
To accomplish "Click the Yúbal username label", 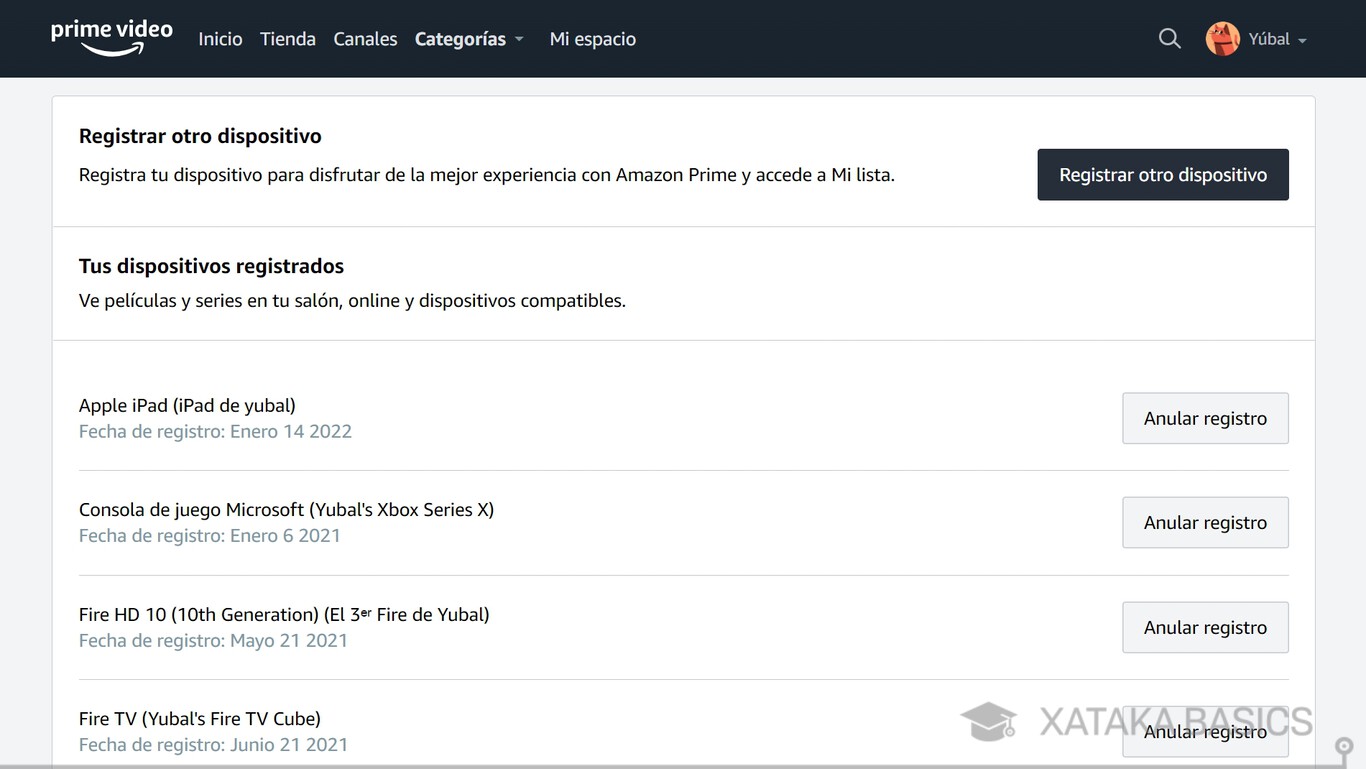I will click(x=1266, y=38).
